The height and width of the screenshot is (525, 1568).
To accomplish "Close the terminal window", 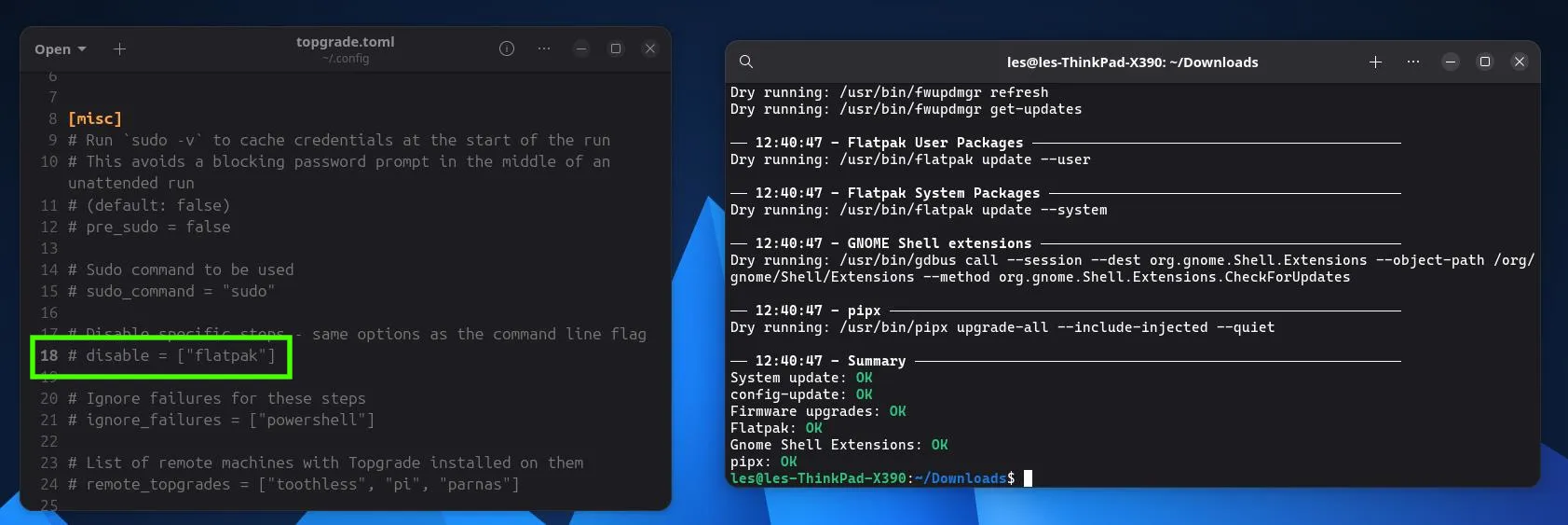I will [x=1520, y=62].
